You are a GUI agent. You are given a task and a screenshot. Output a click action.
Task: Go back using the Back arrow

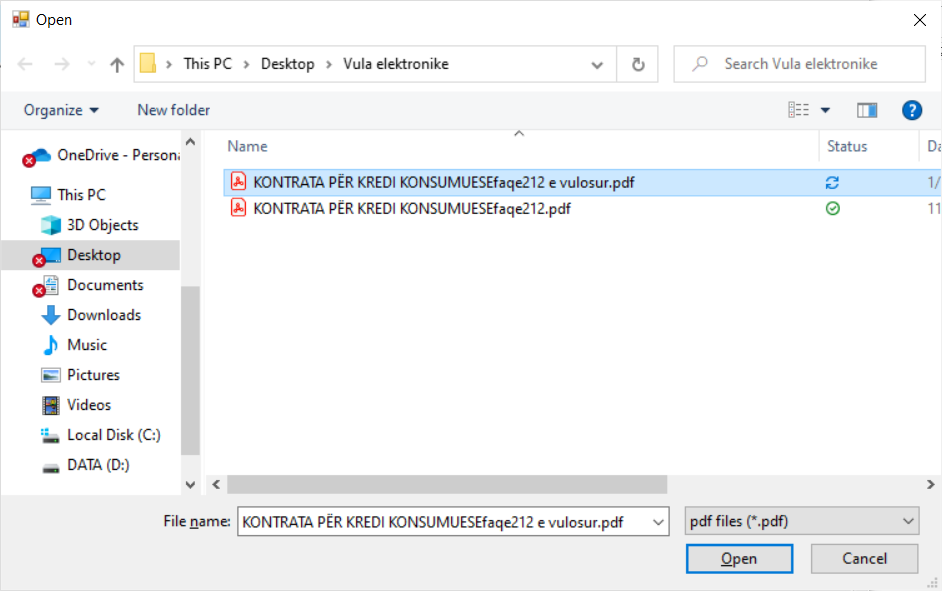25,64
